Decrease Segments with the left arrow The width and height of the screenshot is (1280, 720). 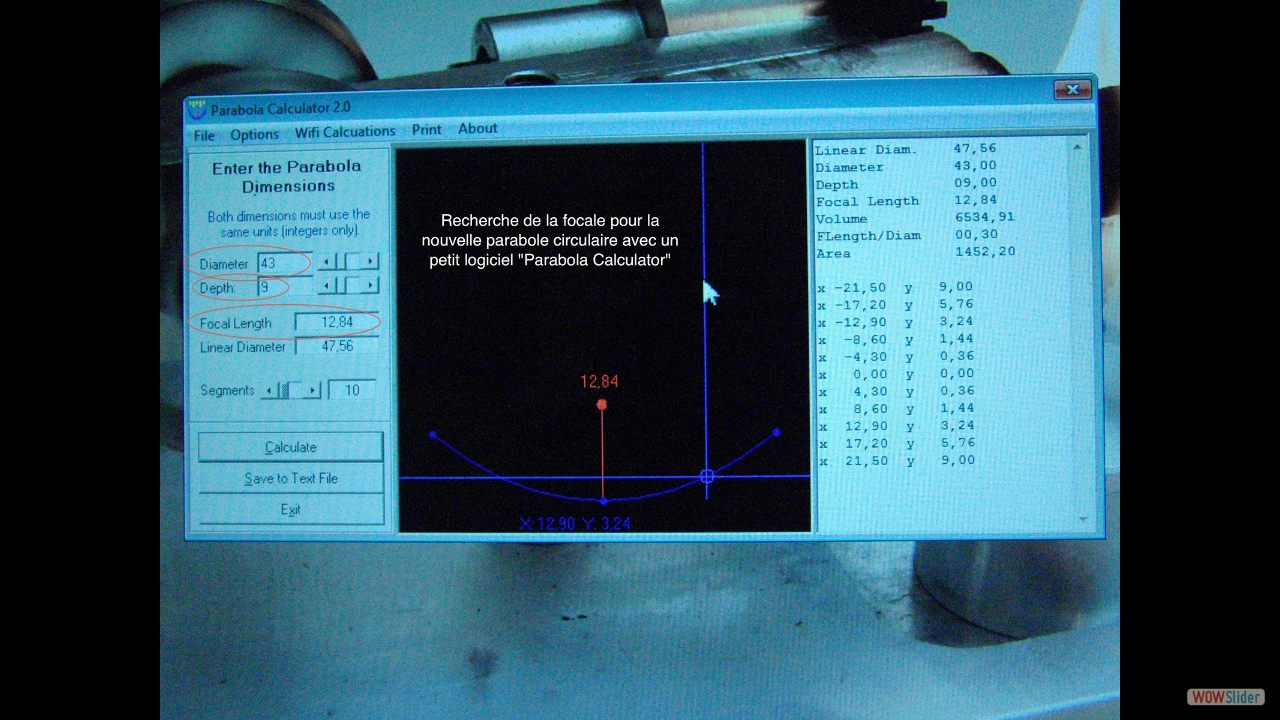click(x=268, y=391)
